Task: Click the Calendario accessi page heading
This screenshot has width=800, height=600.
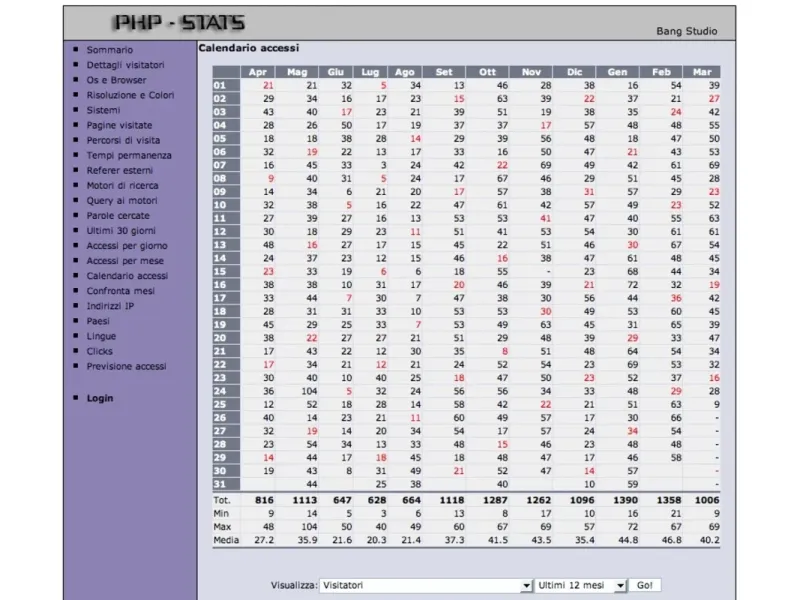Action: pos(248,48)
